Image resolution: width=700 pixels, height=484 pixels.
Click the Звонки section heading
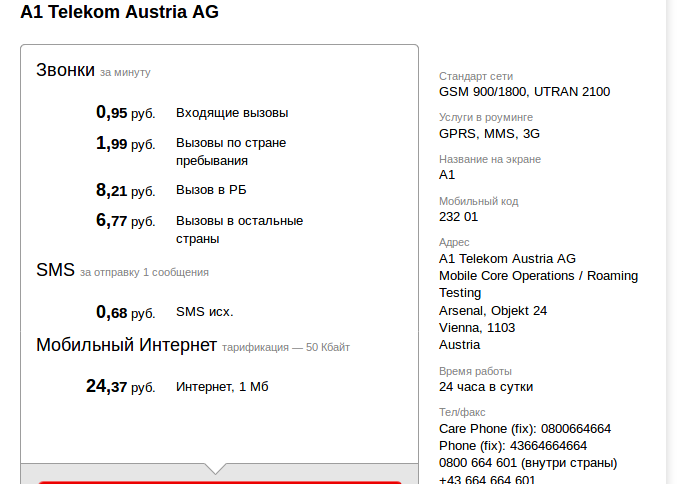[x=66, y=70]
